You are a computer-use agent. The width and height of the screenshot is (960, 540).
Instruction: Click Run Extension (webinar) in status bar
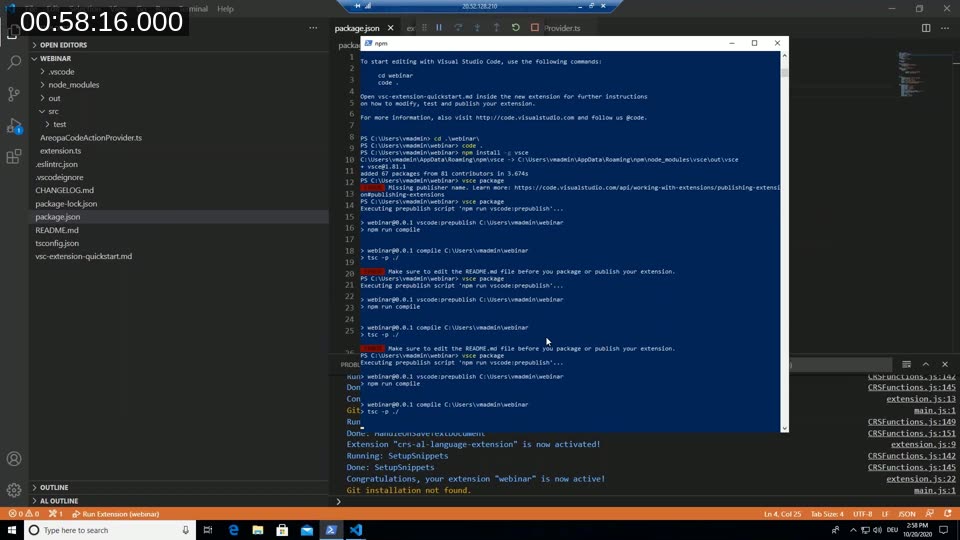pyautogui.click(x=116, y=514)
